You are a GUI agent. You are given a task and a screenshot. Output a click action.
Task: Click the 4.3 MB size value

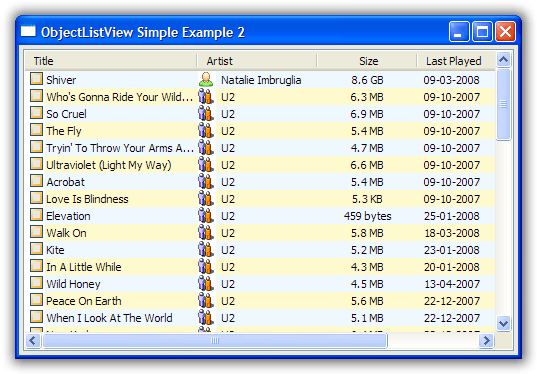pos(367,267)
